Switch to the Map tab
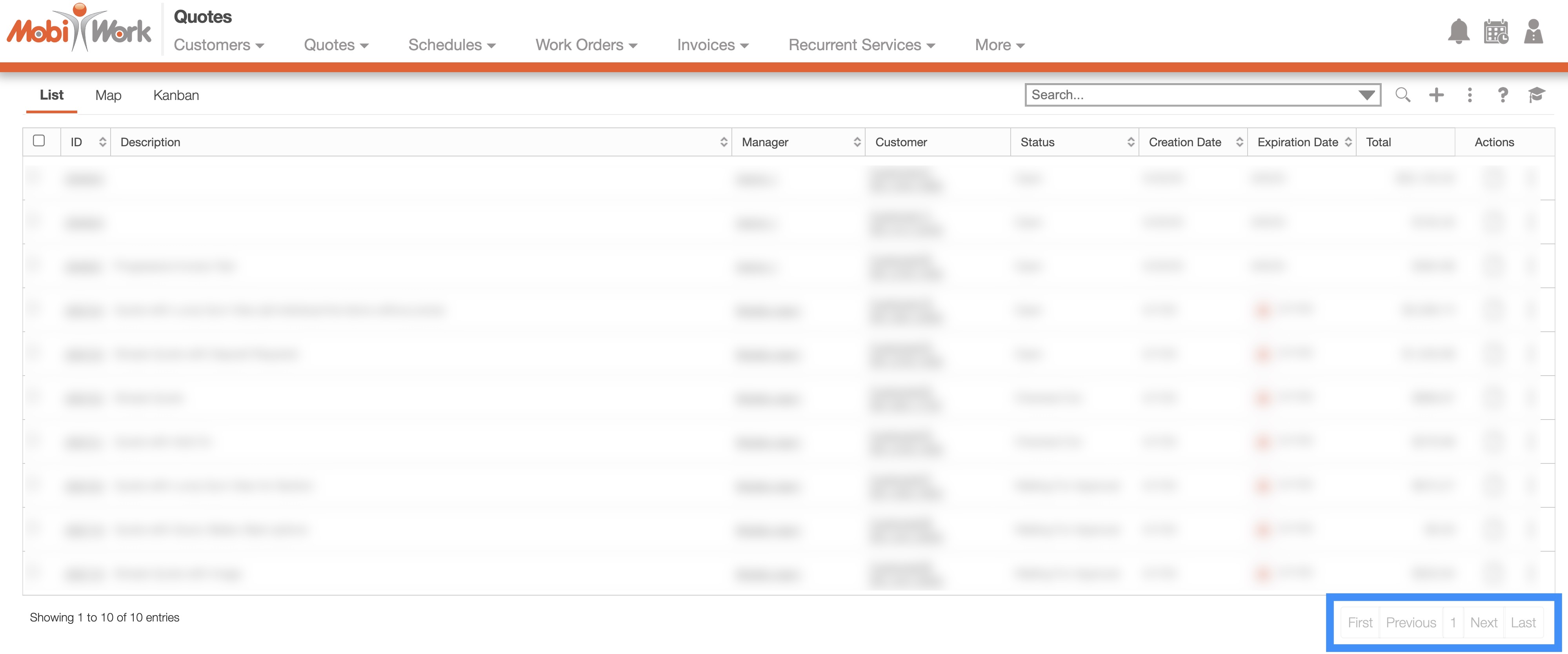Viewport: 1568px width, 654px height. [108, 96]
